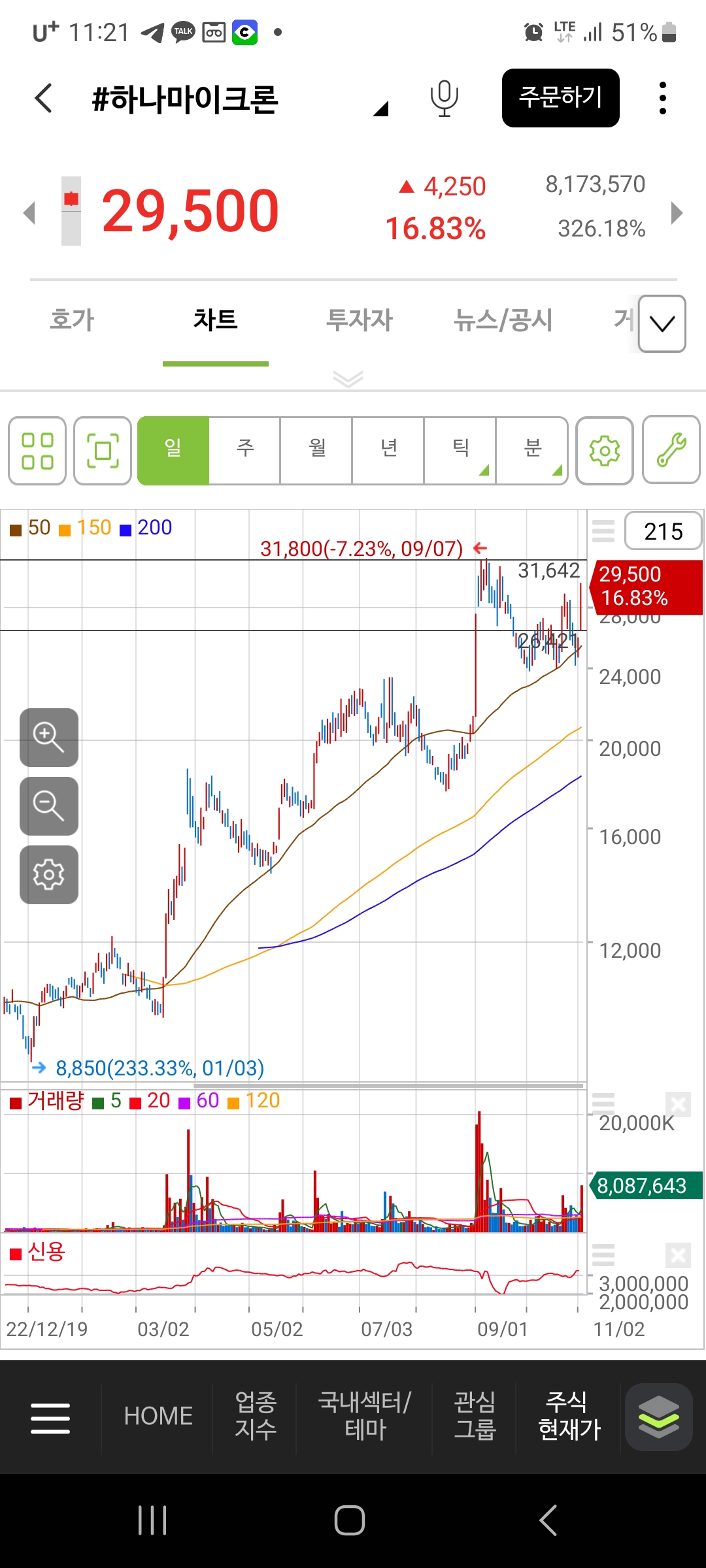Open the gray gear chart overlay settings
The width and height of the screenshot is (706, 1568).
[x=49, y=875]
